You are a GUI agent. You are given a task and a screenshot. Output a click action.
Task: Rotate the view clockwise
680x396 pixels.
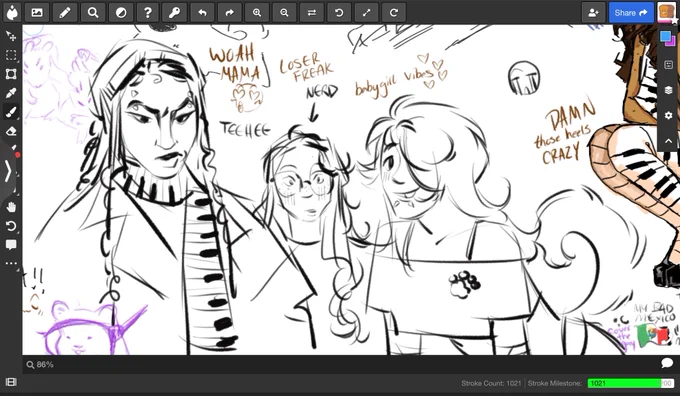pyautogui.click(x=394, y=13)
